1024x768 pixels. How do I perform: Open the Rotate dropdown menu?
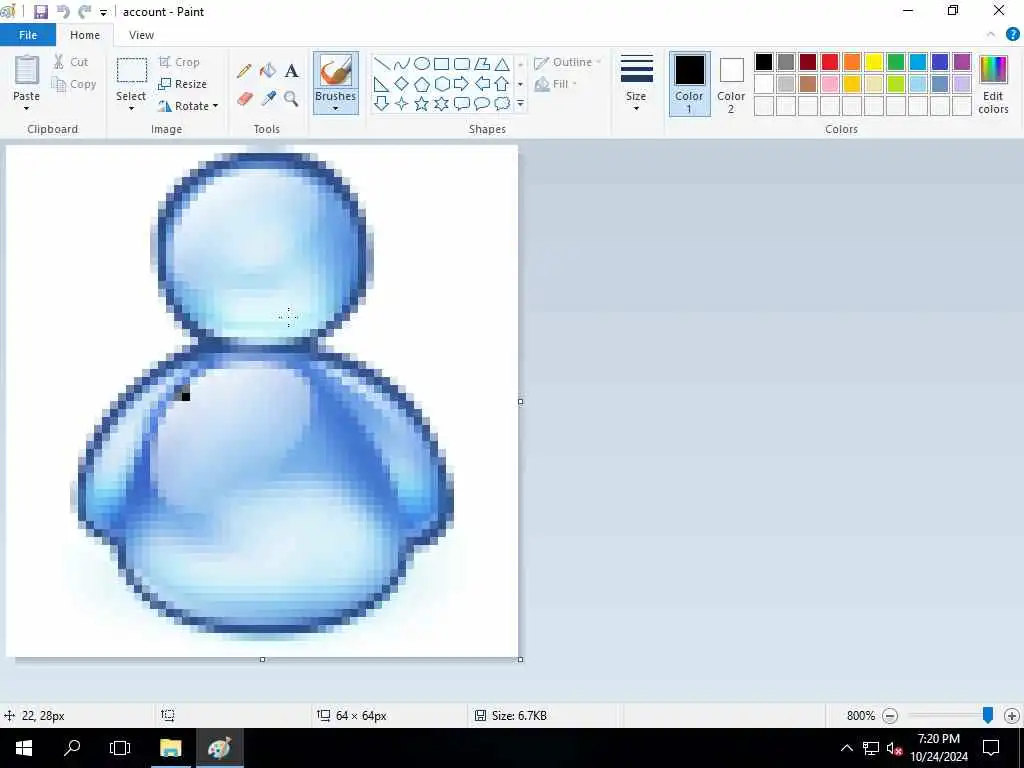coord(188,106)
